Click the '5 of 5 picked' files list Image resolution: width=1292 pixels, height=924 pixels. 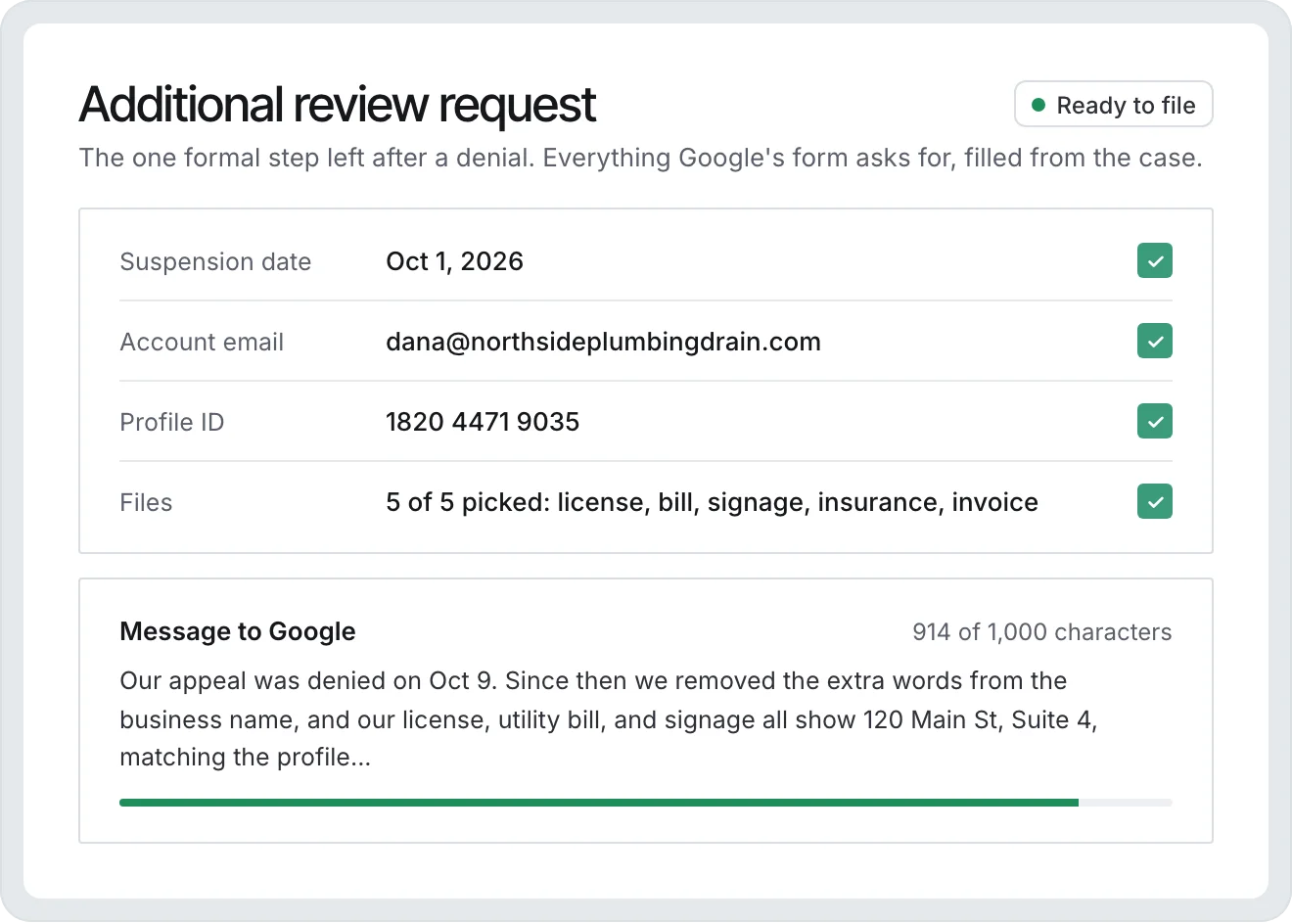coord(713,502)
